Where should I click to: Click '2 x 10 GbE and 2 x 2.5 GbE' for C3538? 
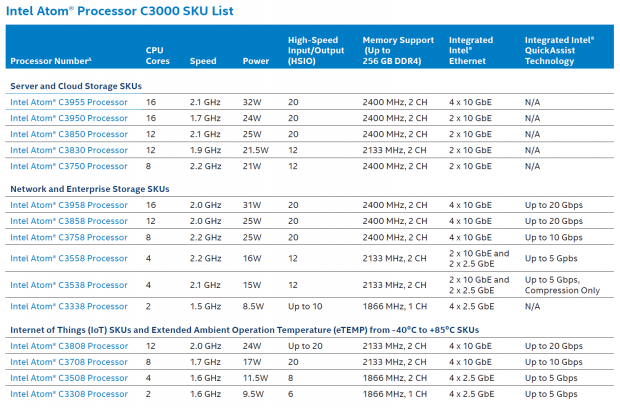[479, 285]
